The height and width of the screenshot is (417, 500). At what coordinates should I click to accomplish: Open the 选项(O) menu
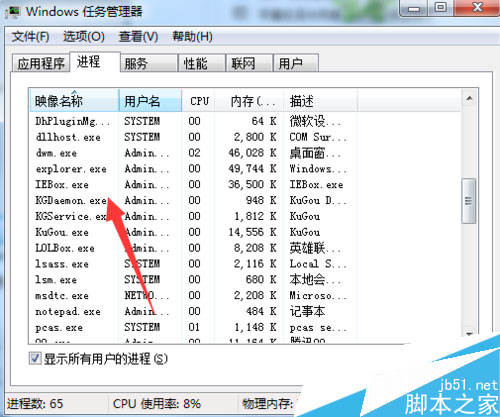click(84, 36)
